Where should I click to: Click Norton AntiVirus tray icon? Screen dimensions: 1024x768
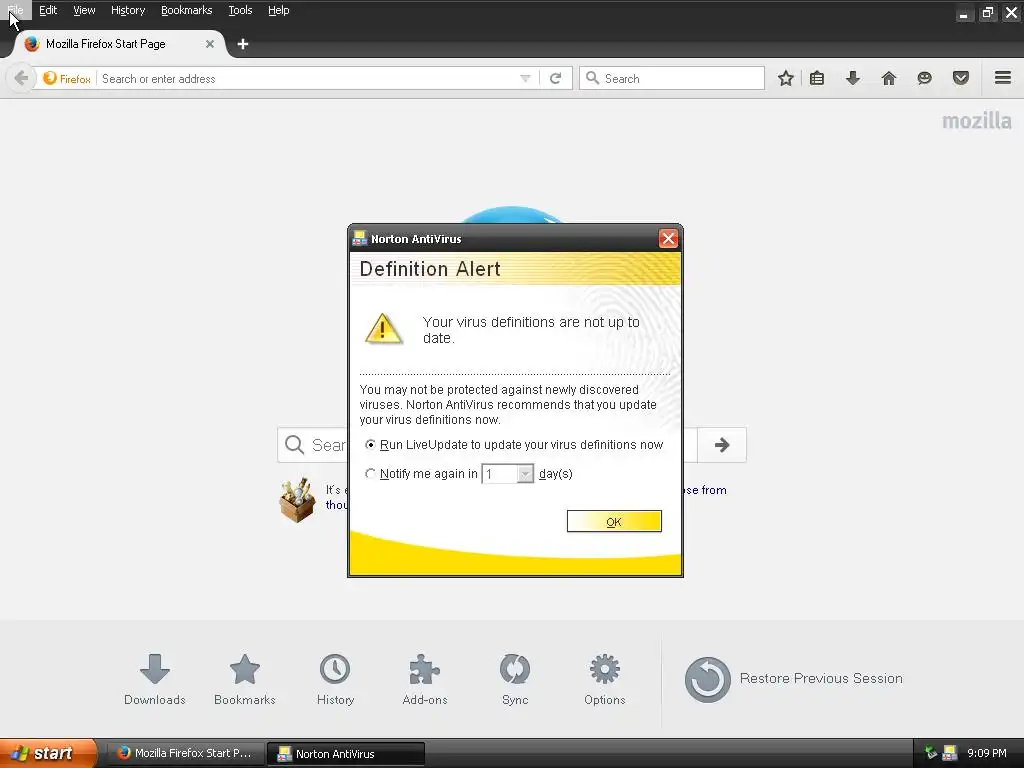950,753
